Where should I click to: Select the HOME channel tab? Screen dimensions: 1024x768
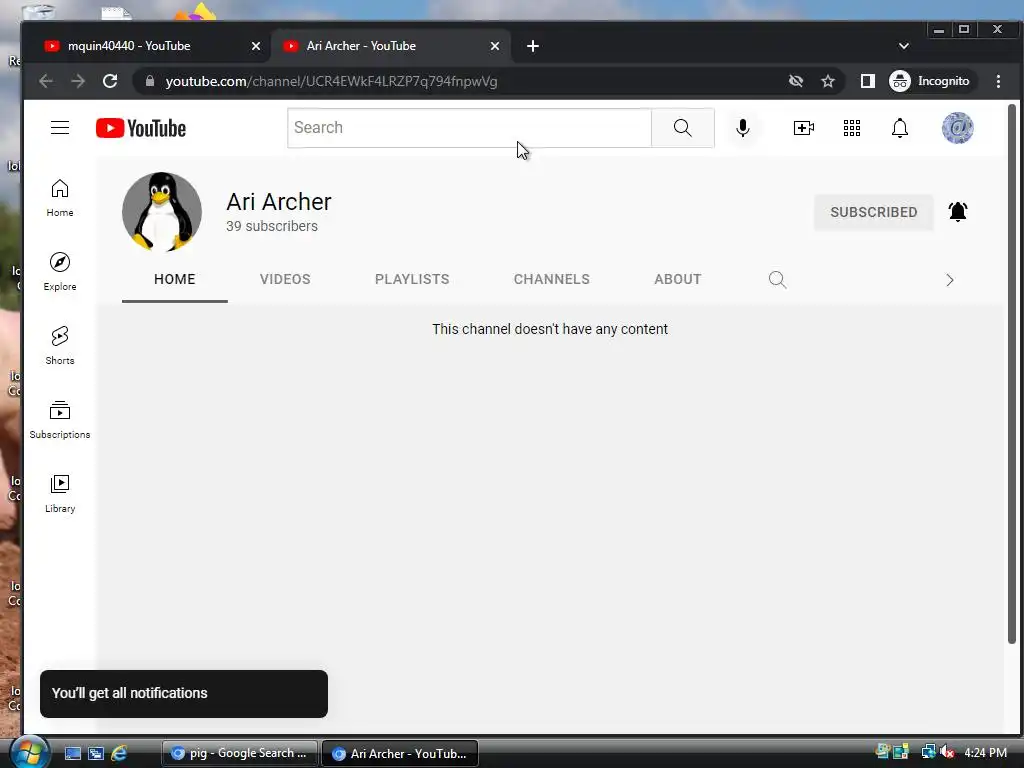[x=174, y=280]
